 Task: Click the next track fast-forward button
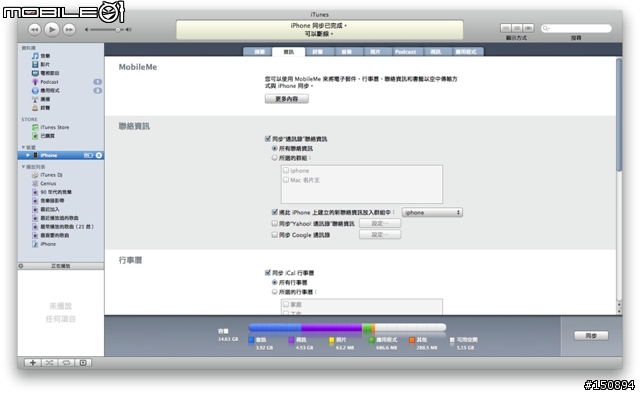pyautogui.click(x=69, y=29)
